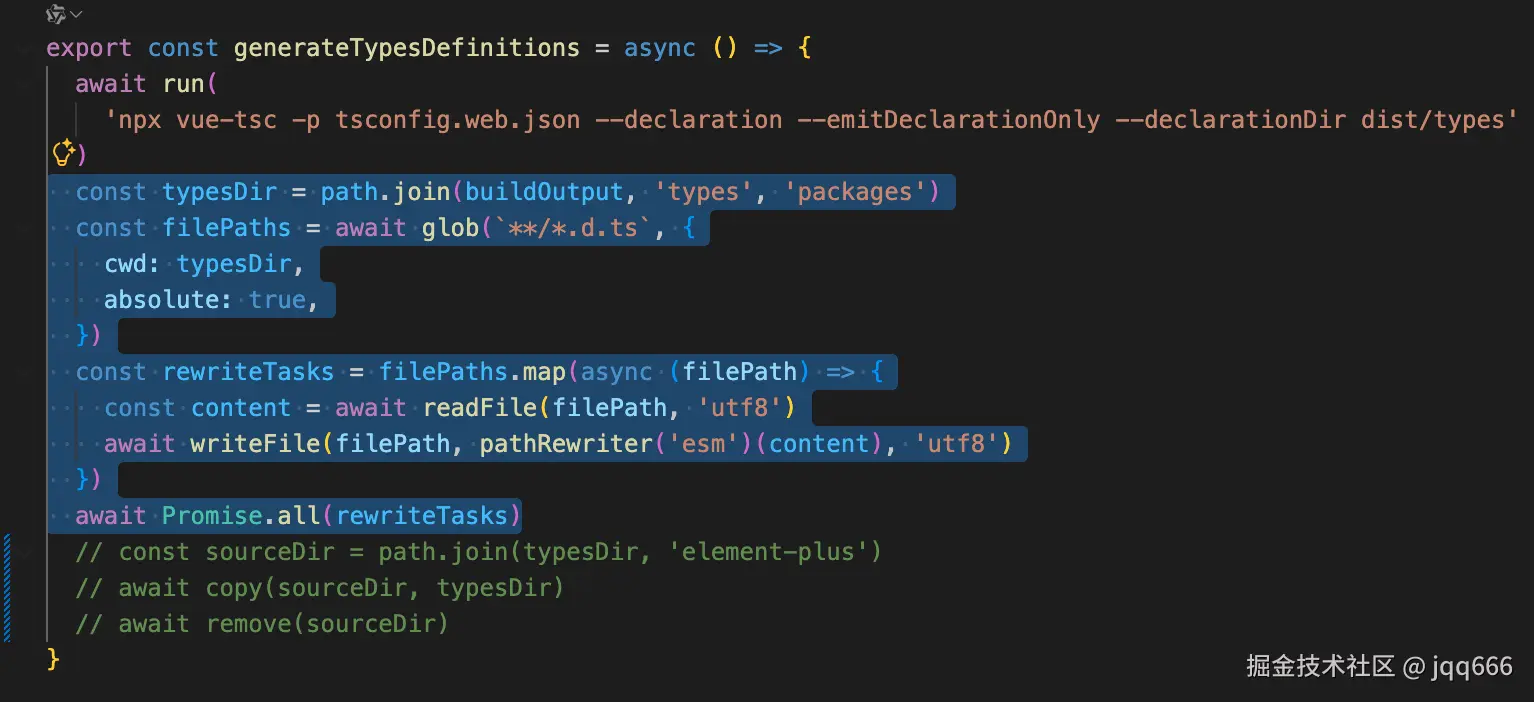This screenshot has height=702, width=1534.
Task: Click the blue gutter change indicator
Action: (x=8, y=587)
